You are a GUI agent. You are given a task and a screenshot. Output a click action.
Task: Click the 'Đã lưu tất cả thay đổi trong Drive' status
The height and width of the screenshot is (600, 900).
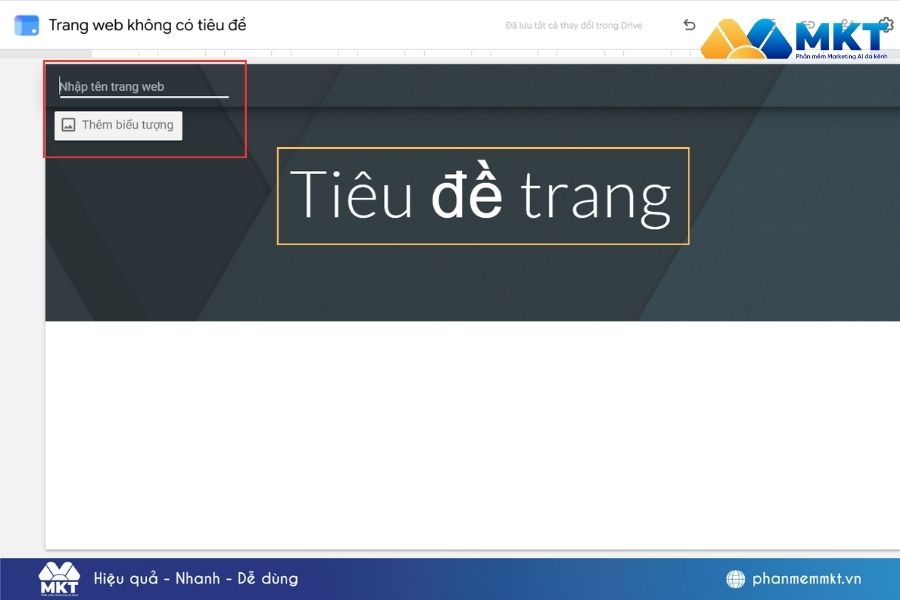(x=573, y=25)
